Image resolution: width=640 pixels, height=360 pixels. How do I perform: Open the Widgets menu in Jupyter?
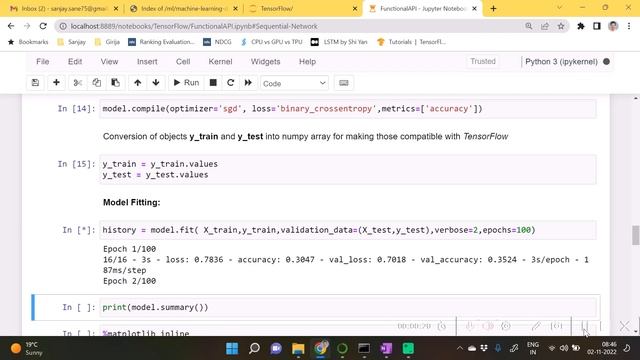tap(265, 62)
